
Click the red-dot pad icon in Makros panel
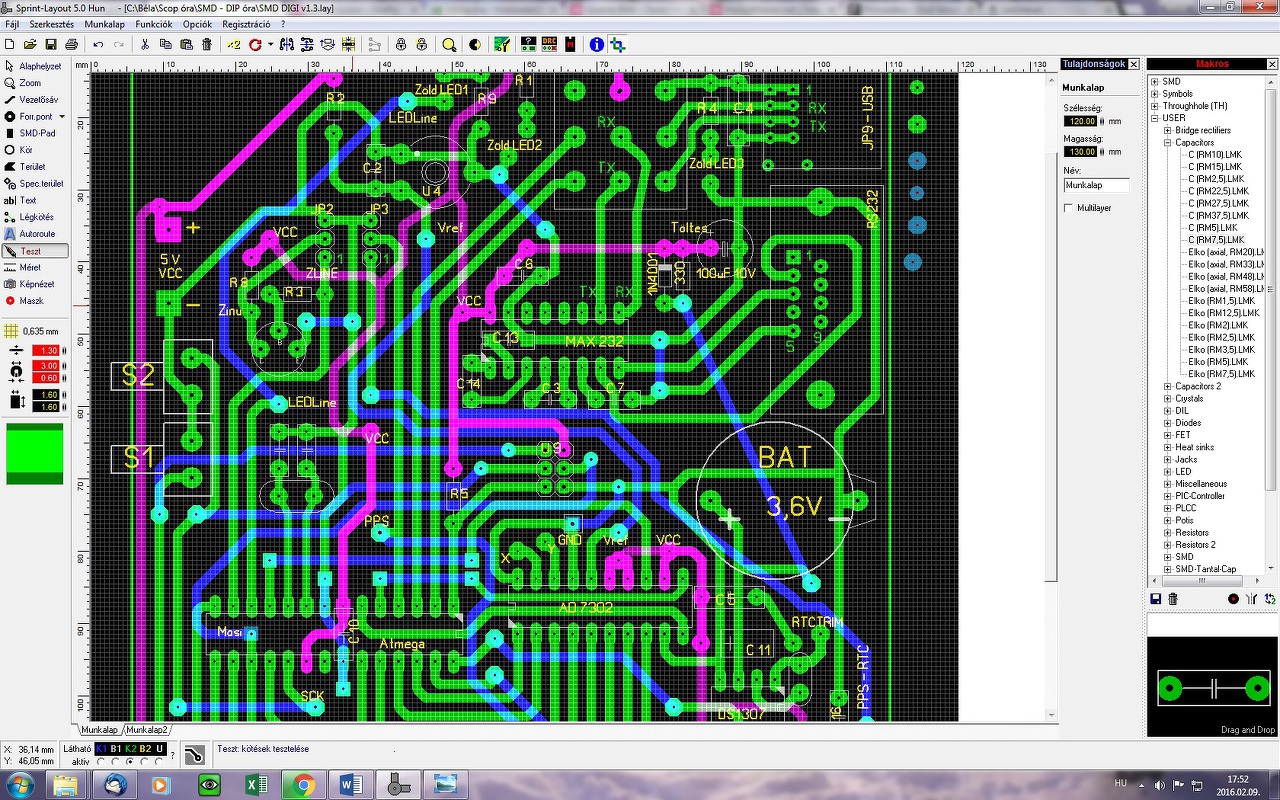click(x=1233, y=598)
